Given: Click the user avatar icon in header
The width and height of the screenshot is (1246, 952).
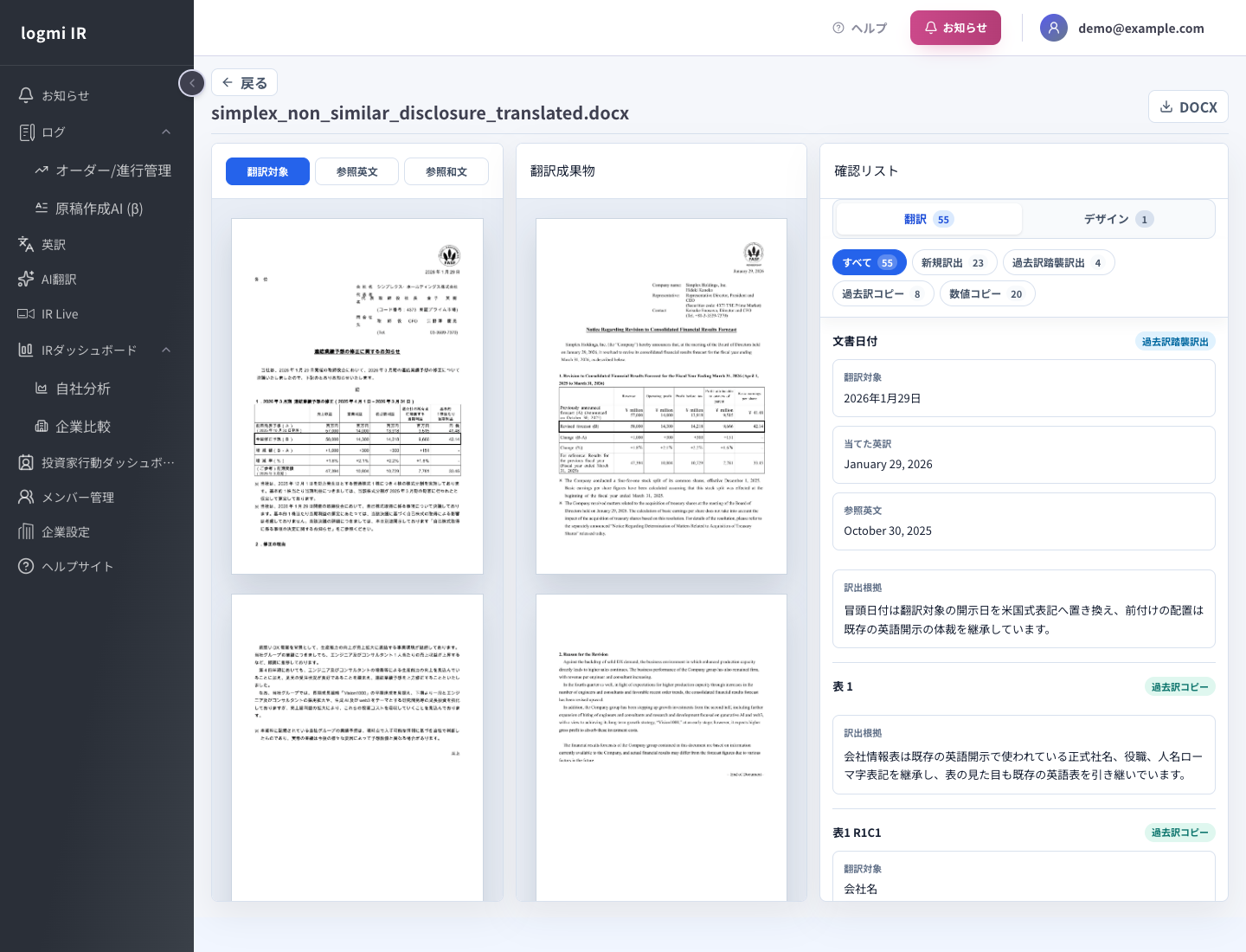Looking at the screenshot, I should pyautogui.click(x=1054, y=28).
